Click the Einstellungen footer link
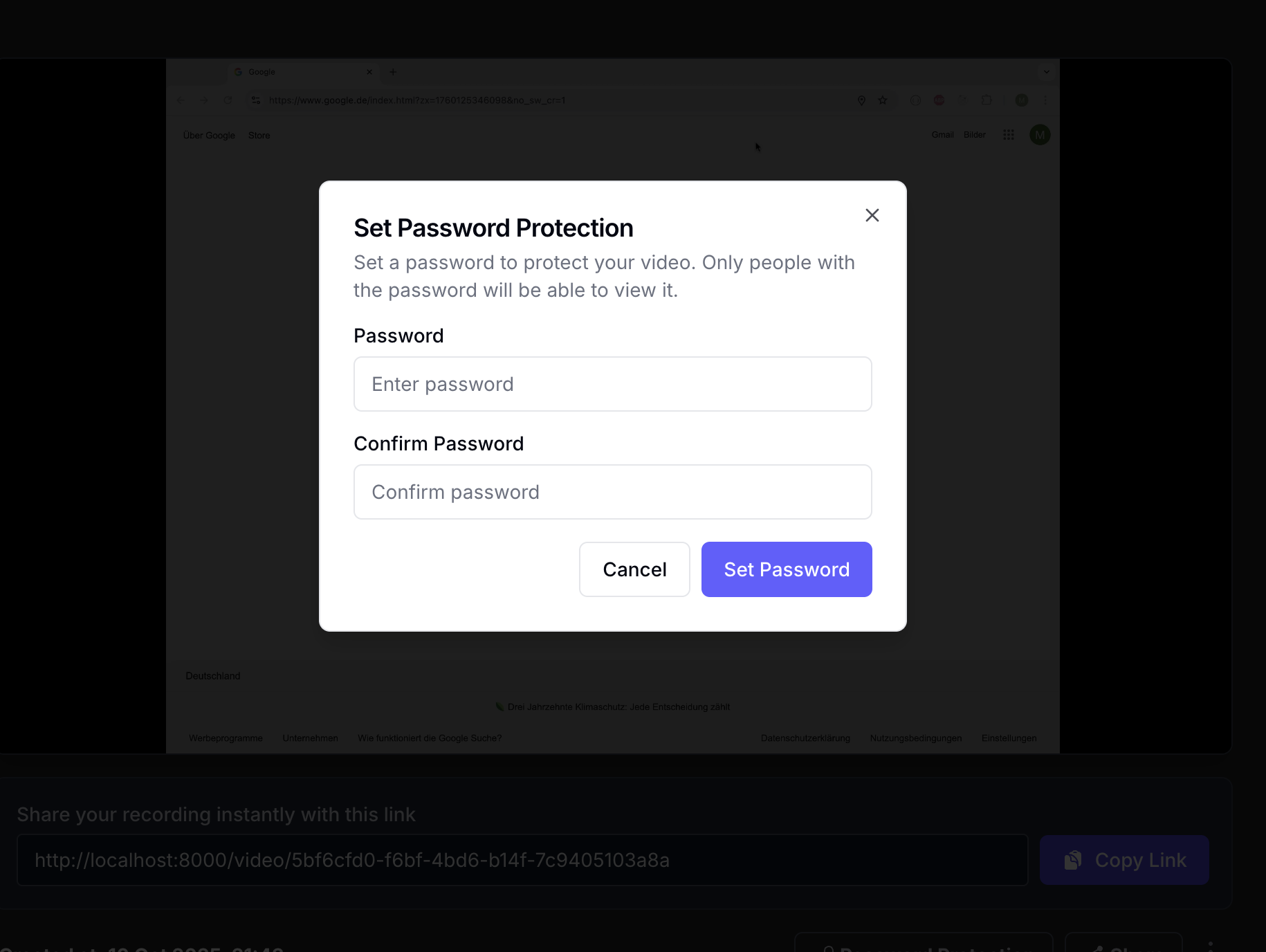 (1009, 738)
